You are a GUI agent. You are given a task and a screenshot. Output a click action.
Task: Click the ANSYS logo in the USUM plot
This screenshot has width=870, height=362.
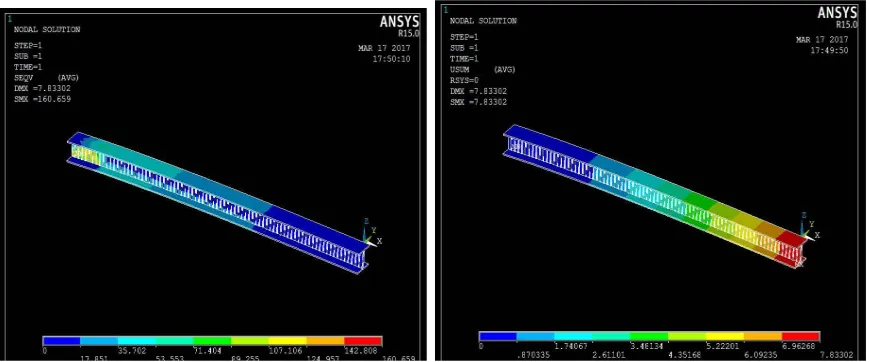tap(838, 13)
